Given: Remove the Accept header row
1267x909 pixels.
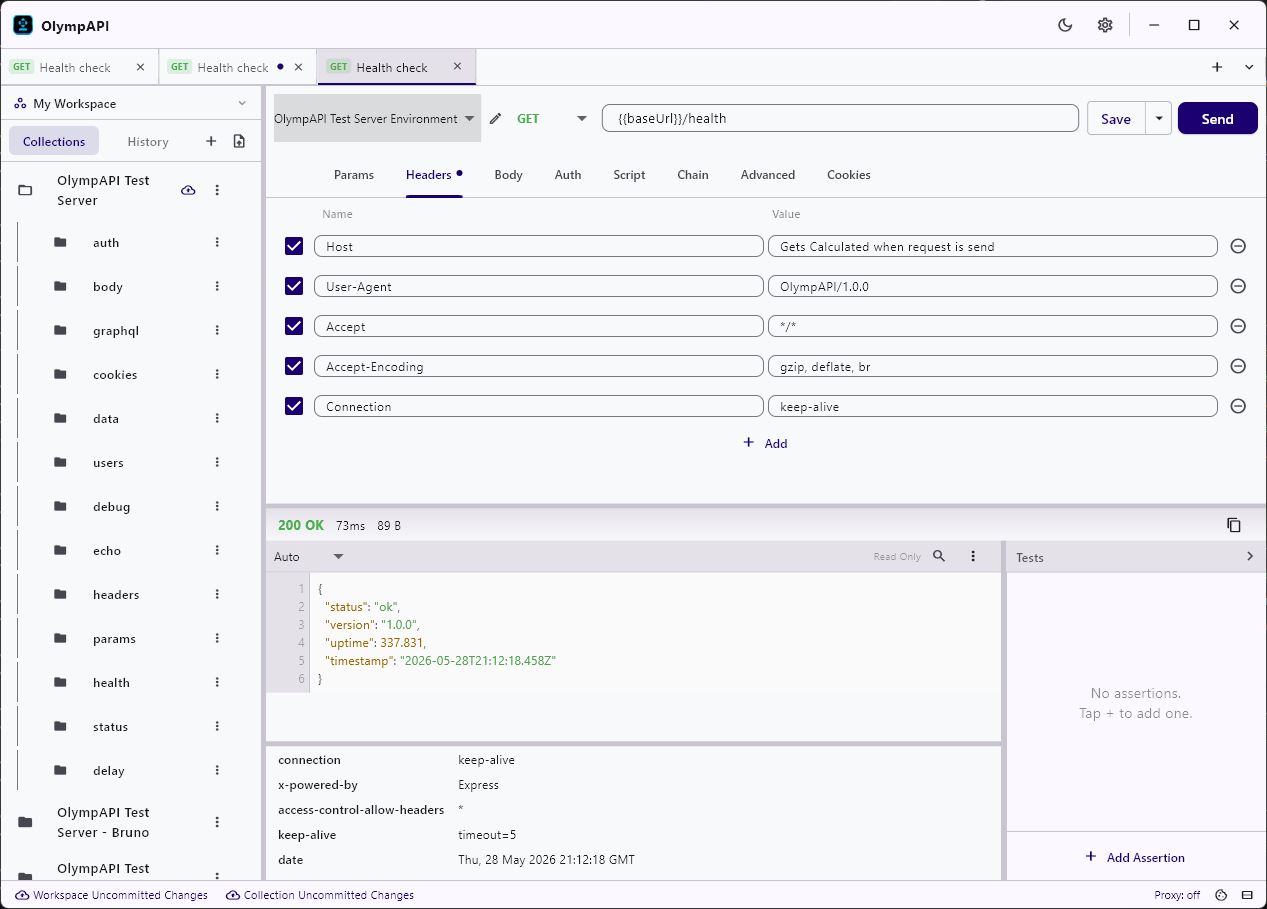Looking at the screenshot, I should (1238, 326).
